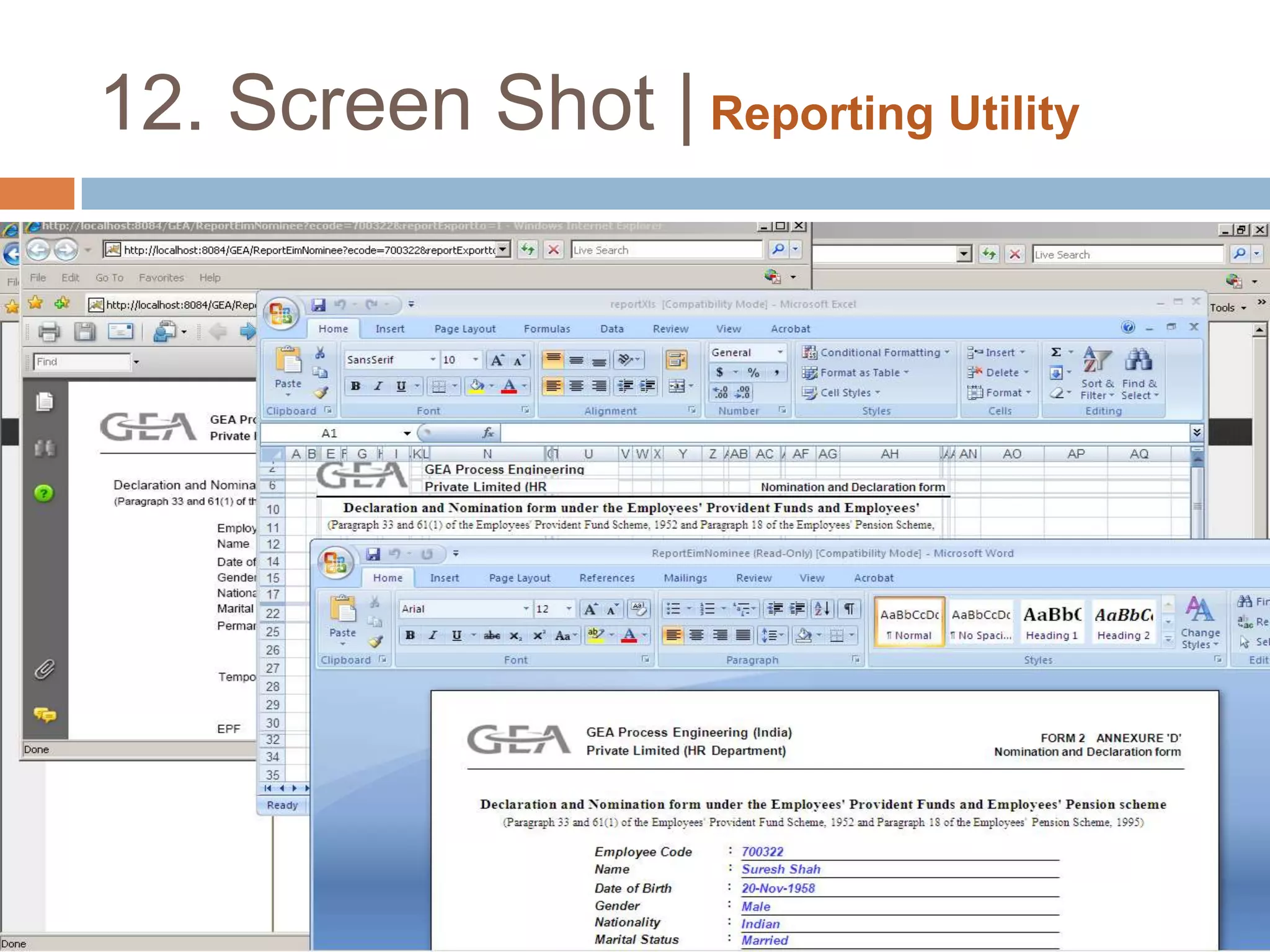Toggle Italic in Excel Font group
Viewport: 1270px width, 952px height.
(378, 386)
